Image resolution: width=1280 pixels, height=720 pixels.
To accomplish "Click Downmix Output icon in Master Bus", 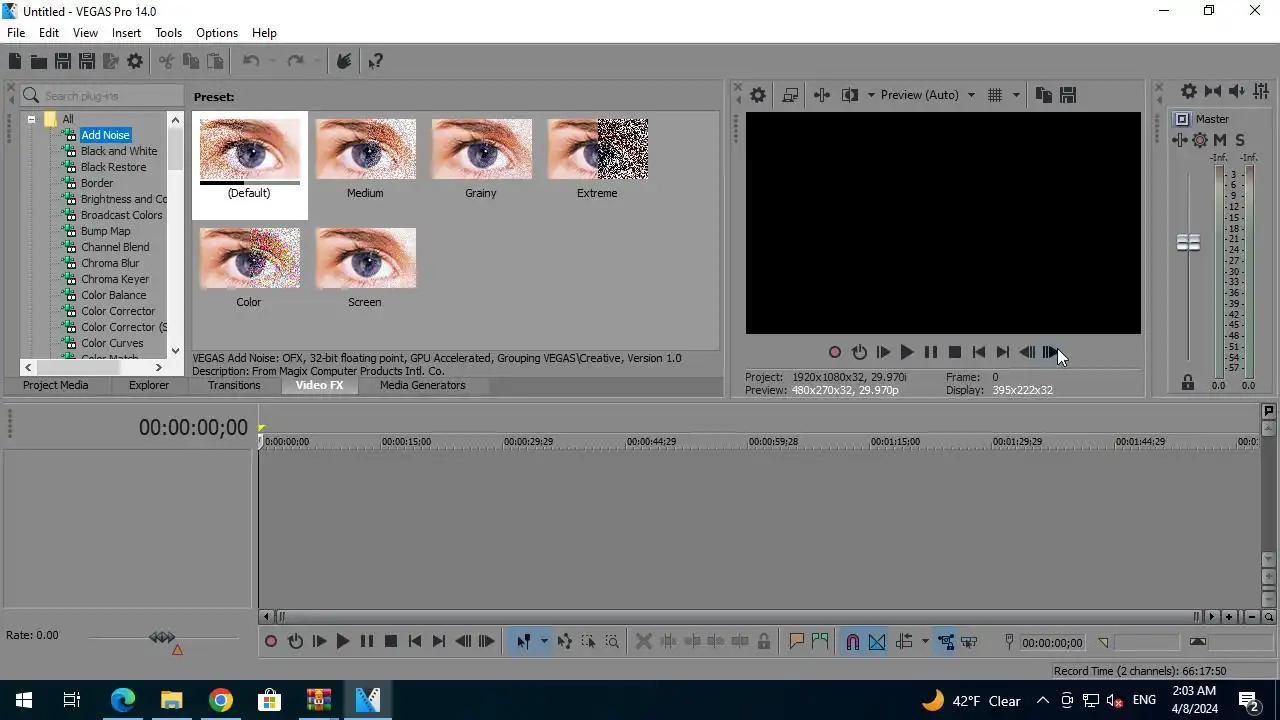I will point(1213,91).
